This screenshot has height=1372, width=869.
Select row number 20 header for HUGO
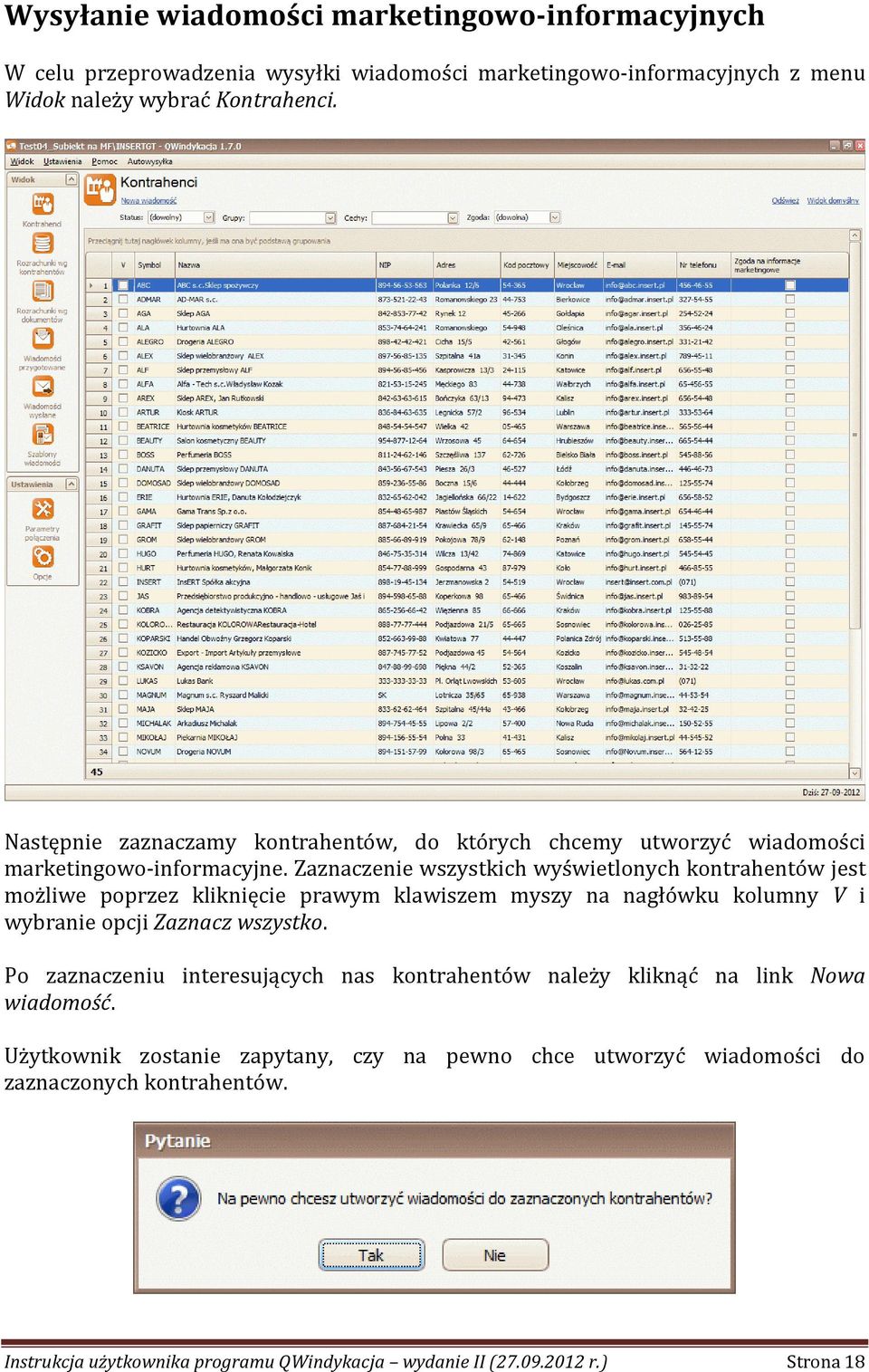tap(100, 554)
